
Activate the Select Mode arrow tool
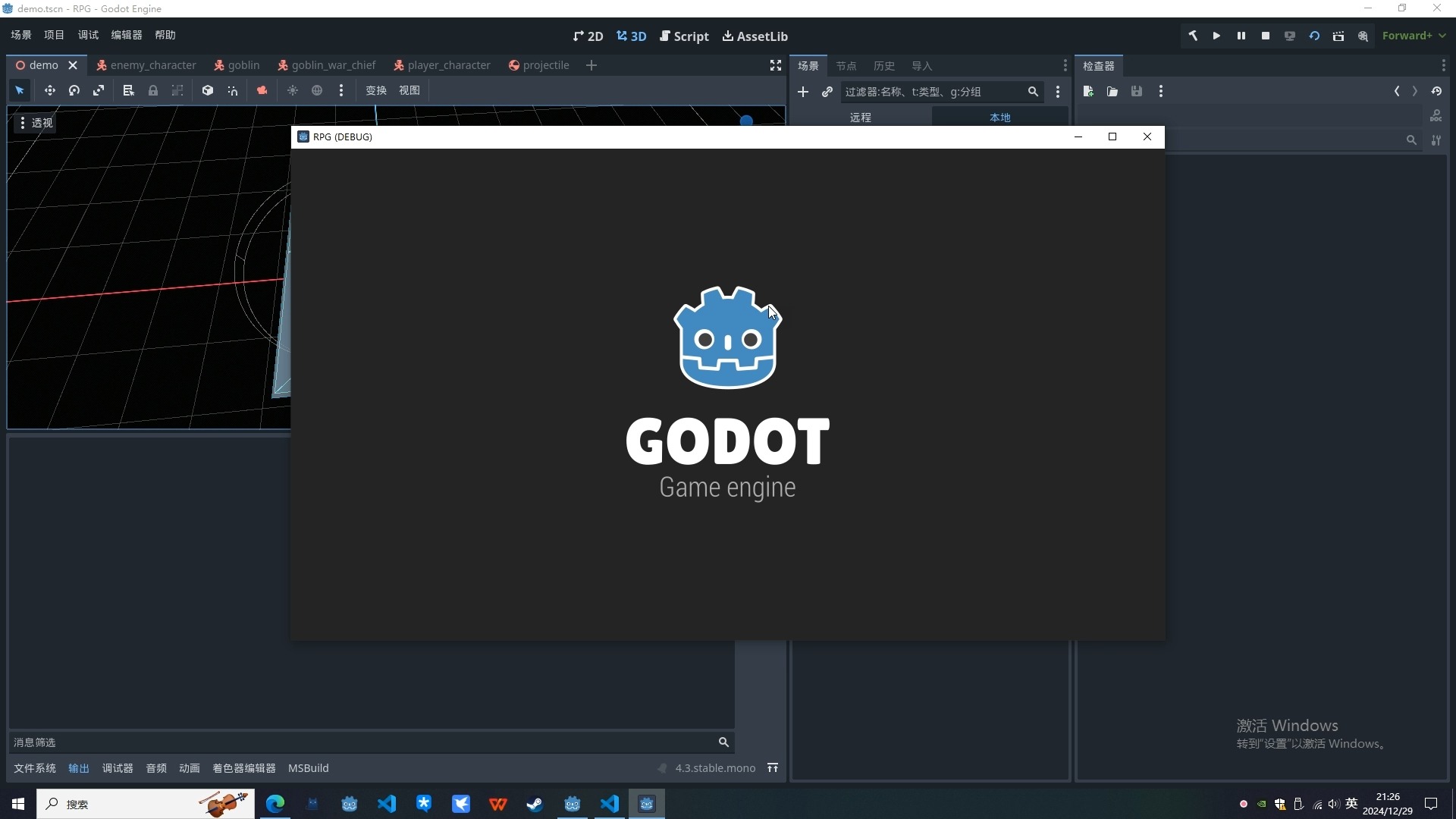click(x=20, y=90)
